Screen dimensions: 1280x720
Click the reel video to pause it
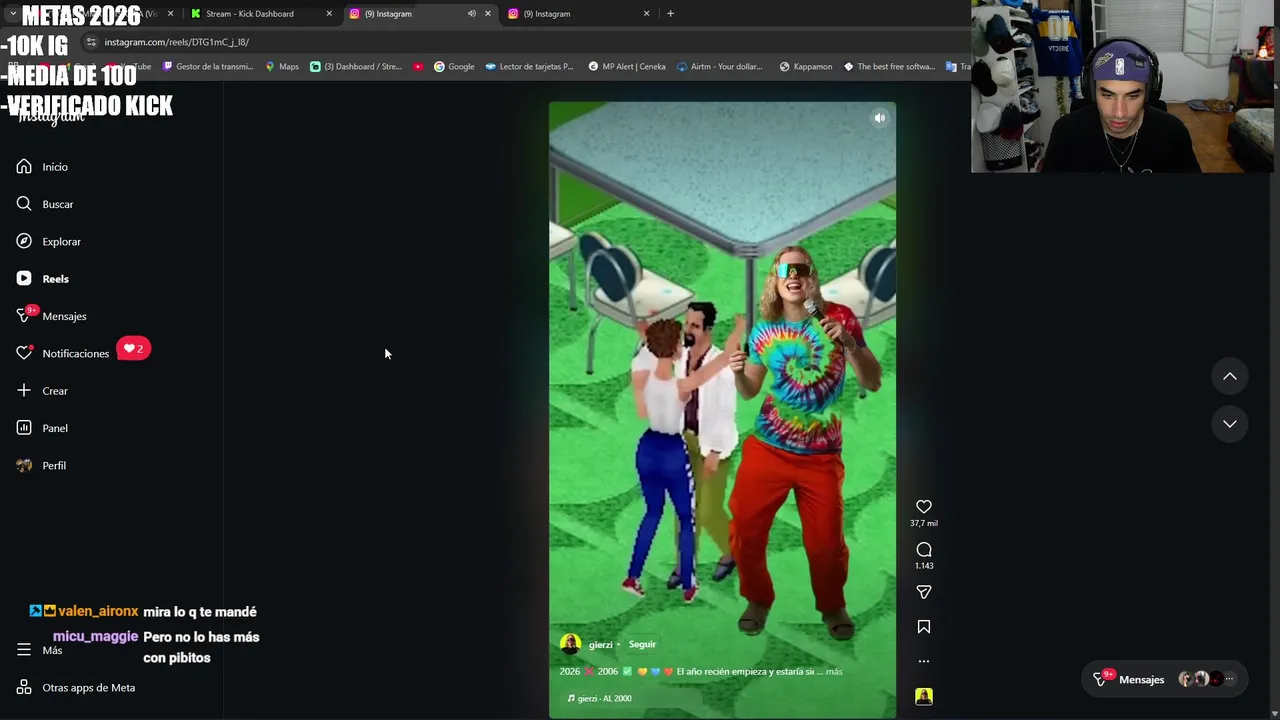tap(722, 410)
